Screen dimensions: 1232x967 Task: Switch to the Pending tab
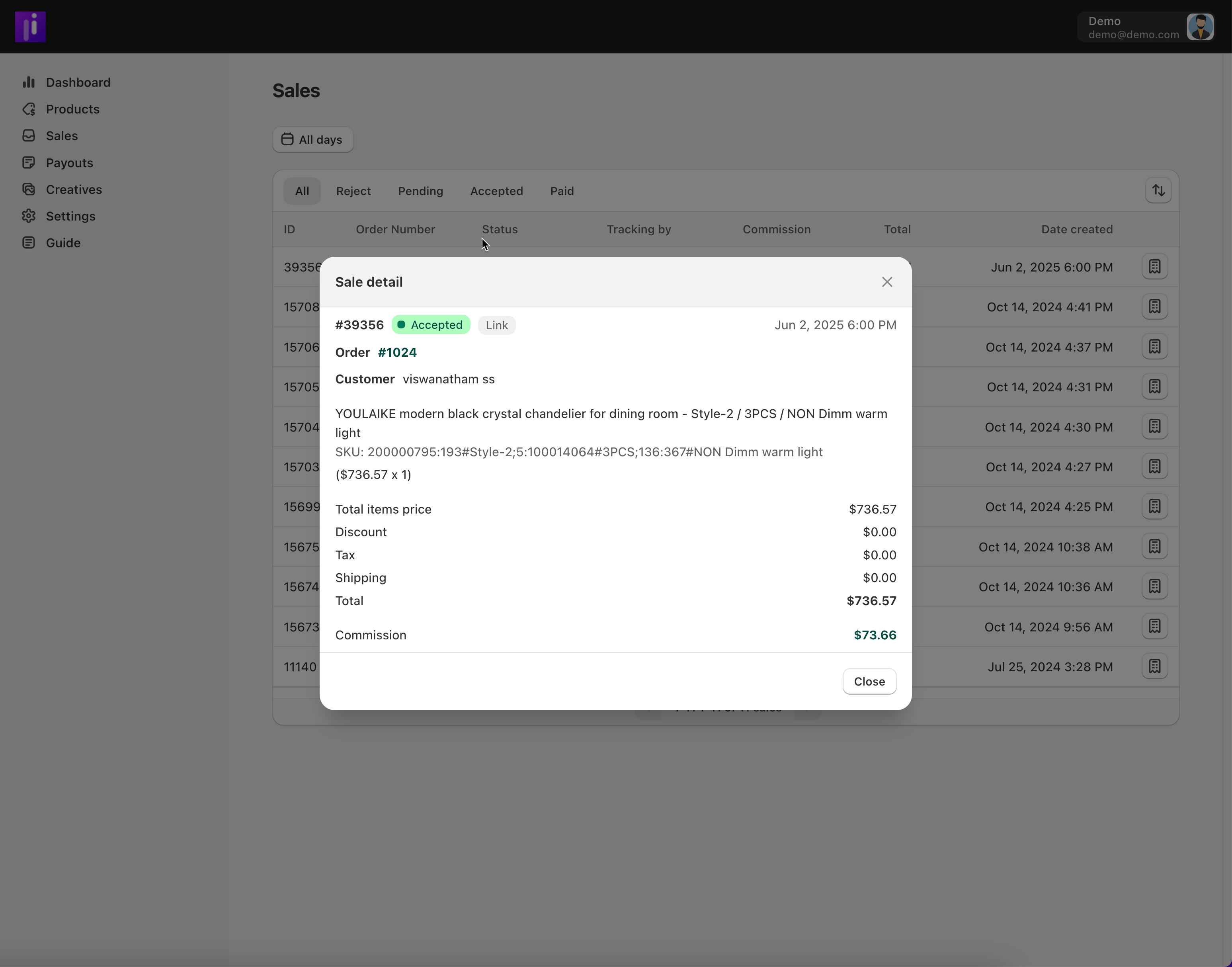coord(420,191)
